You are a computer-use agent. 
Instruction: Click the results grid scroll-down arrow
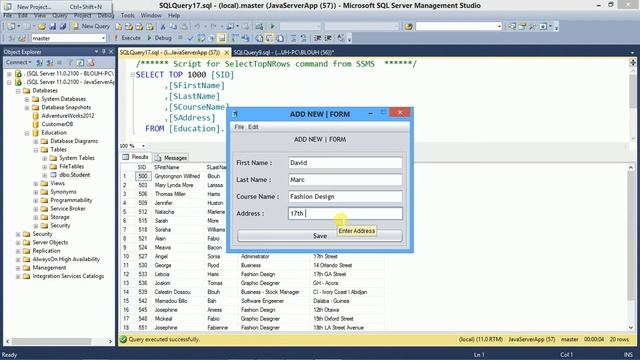[631, 327]
